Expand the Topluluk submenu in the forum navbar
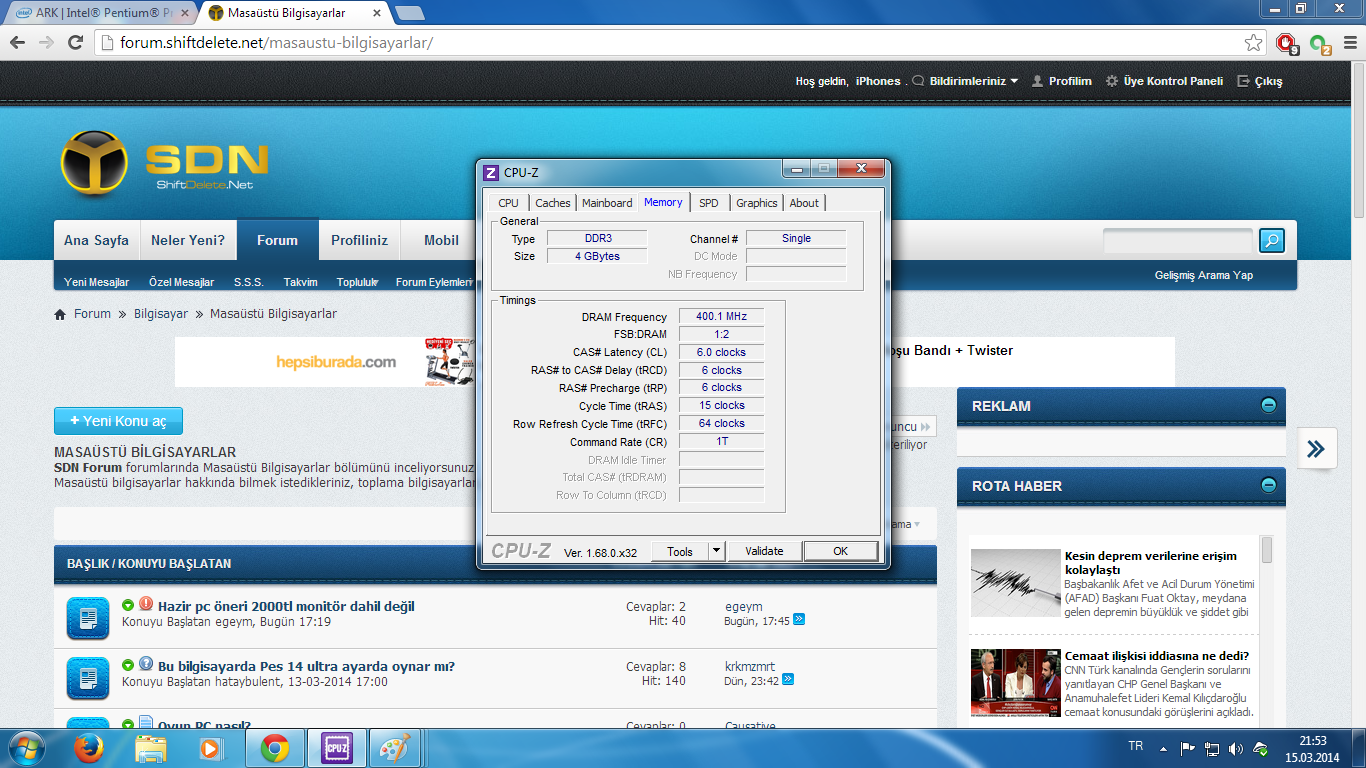The width and height of the screenshot is (1366, 768). click(357, 283)
